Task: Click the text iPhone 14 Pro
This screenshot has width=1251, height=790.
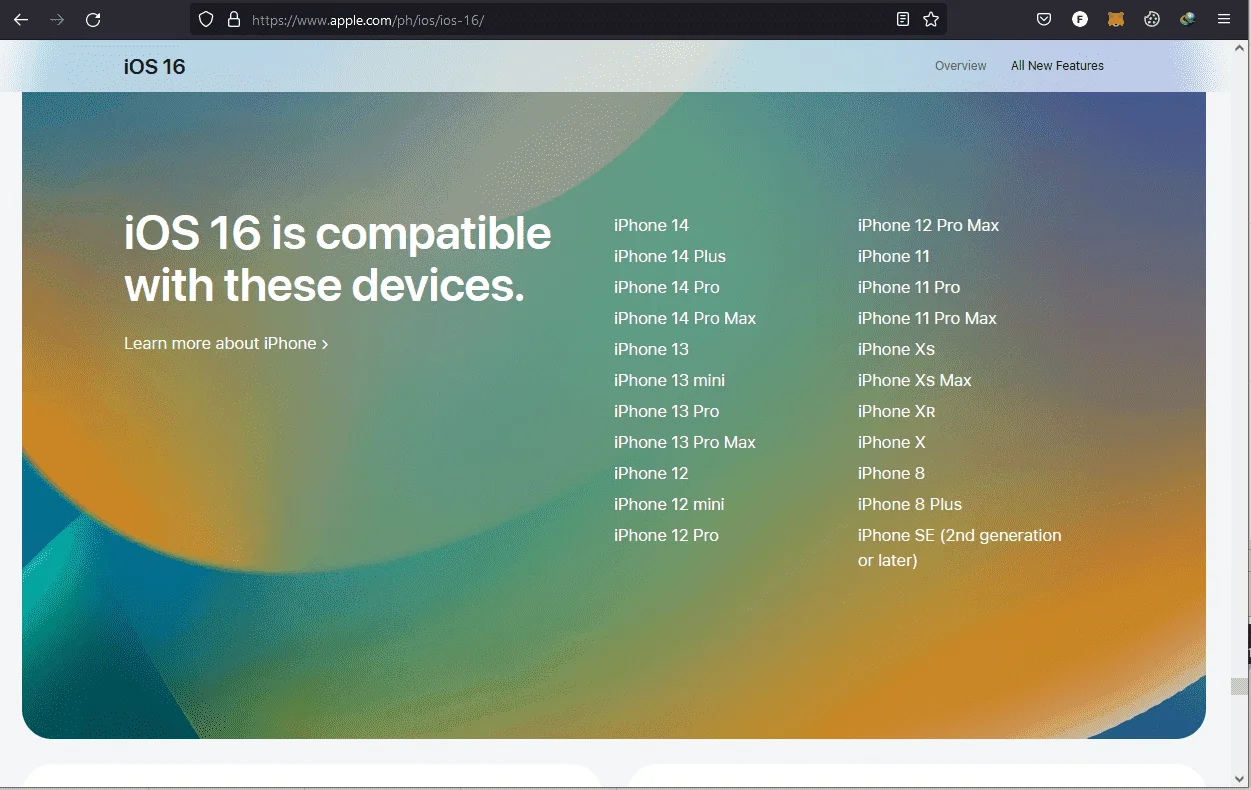Action: click(667, 287)
